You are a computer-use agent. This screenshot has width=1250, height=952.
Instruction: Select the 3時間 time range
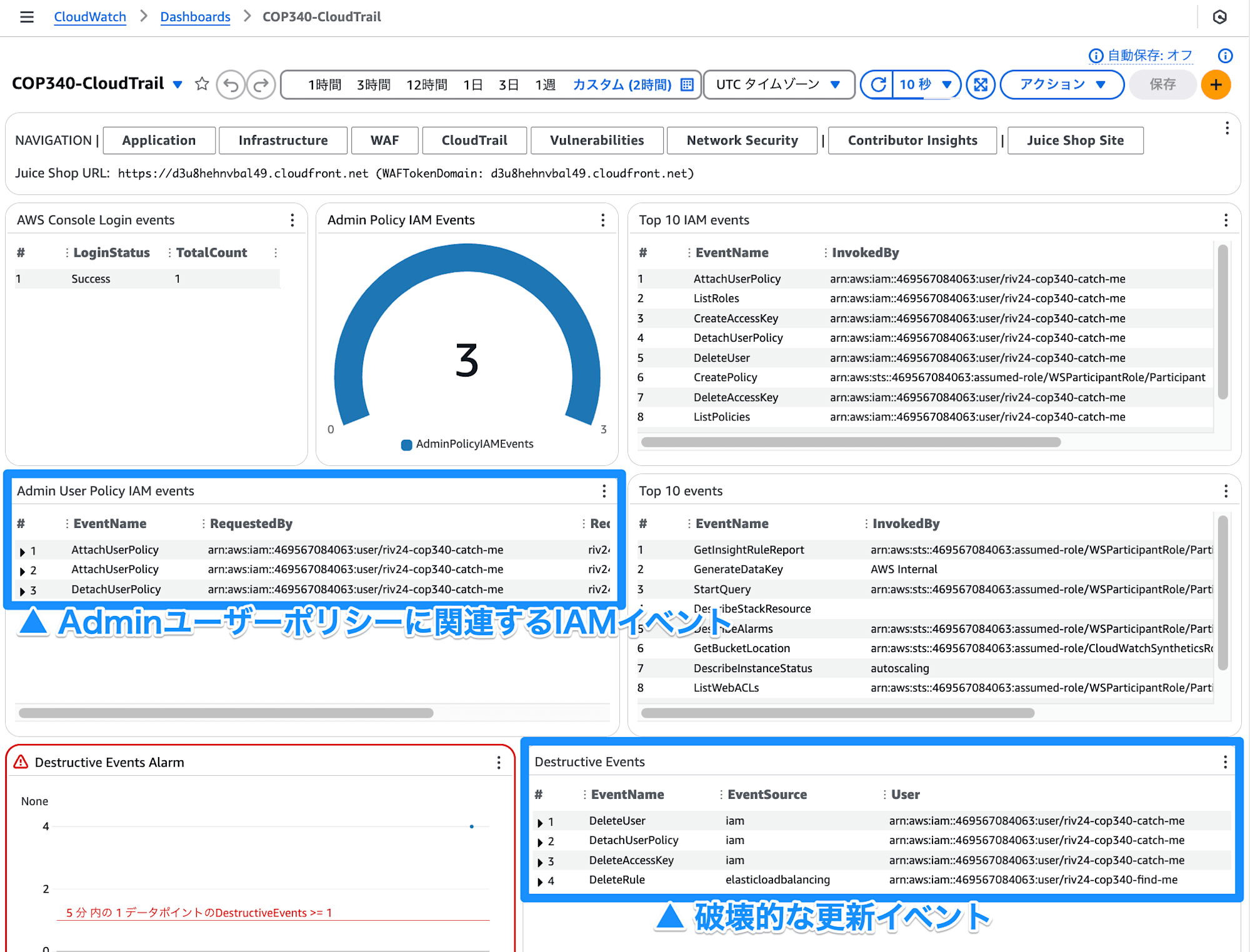(373, 84)
